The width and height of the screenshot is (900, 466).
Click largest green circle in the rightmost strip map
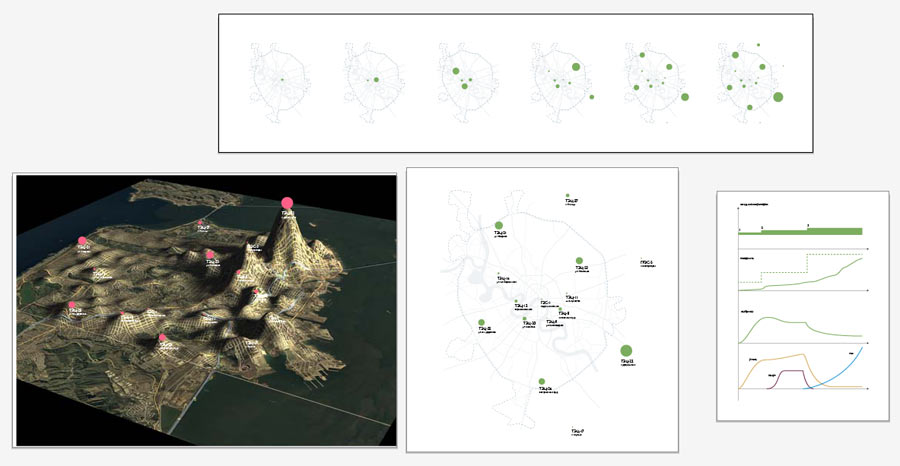(x=777, y=97)
